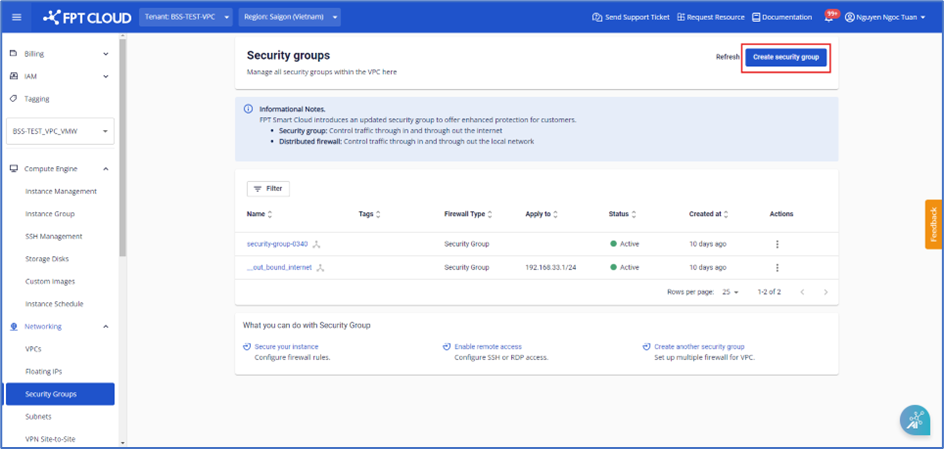944x449 pixels.
Task: Collapse the Networking sidebar section
Action: [106, 326]
